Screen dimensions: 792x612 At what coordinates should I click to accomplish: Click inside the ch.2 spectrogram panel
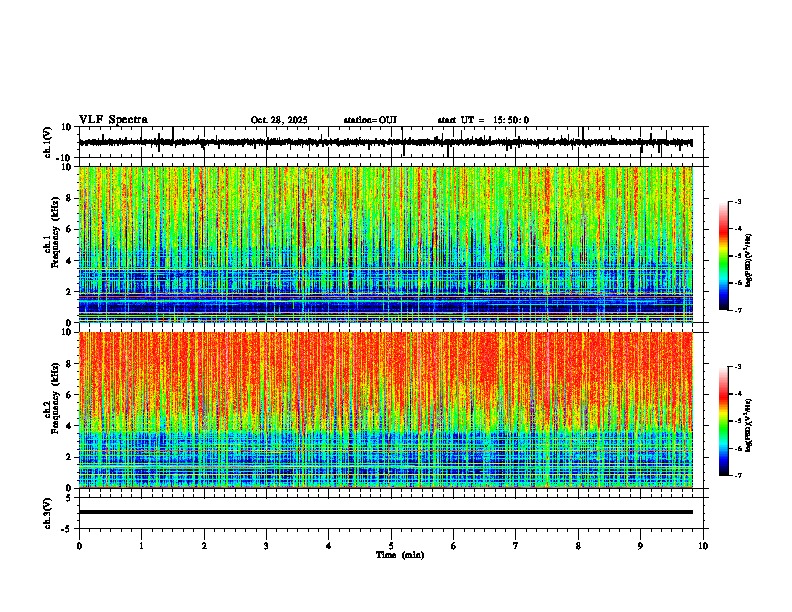(x=386, y=410)
